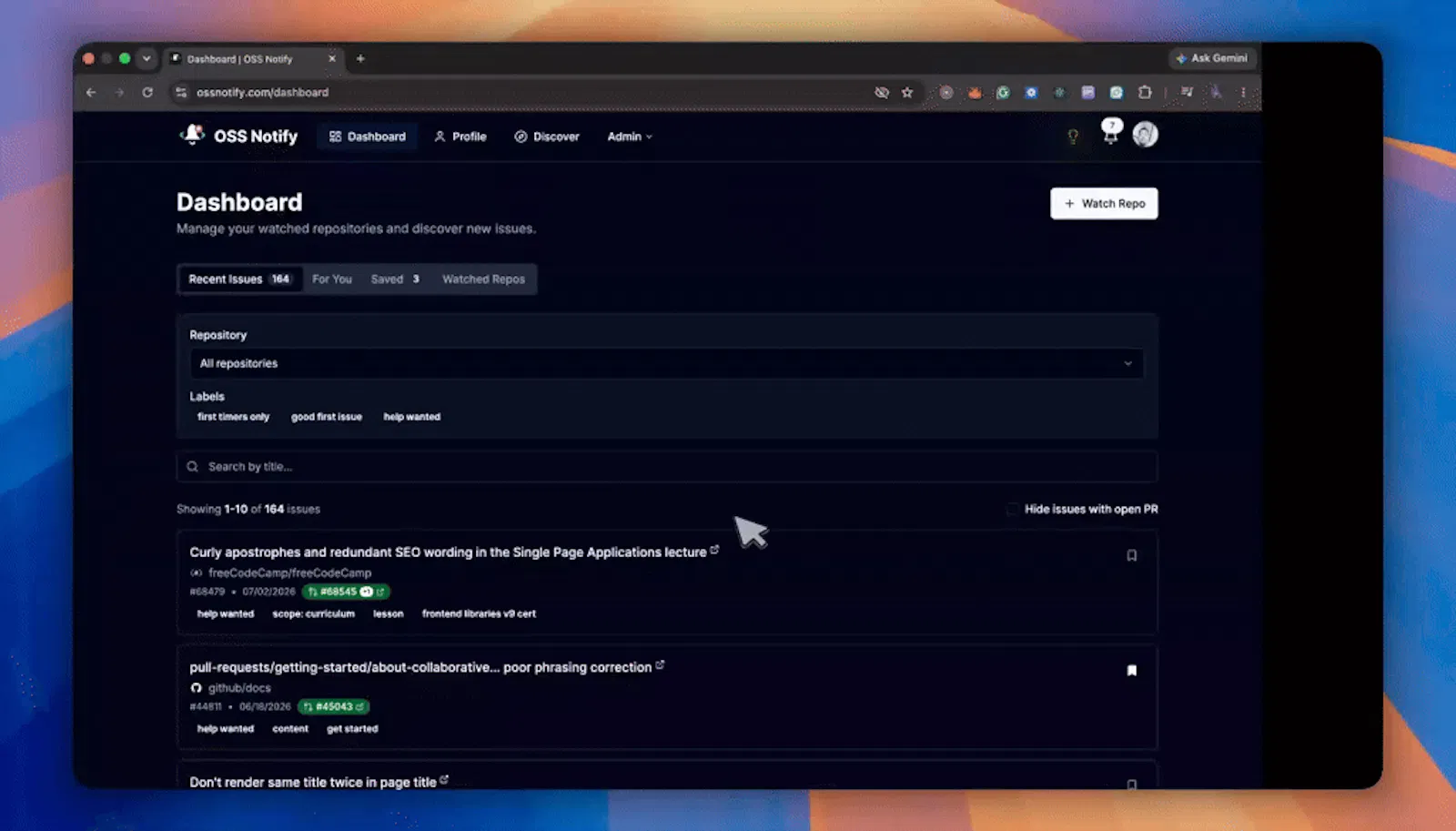1456x831 pixels.
Task: Click the frontend libraries v9 cert label
Action: pyautogui.click(x=479, y=613)
